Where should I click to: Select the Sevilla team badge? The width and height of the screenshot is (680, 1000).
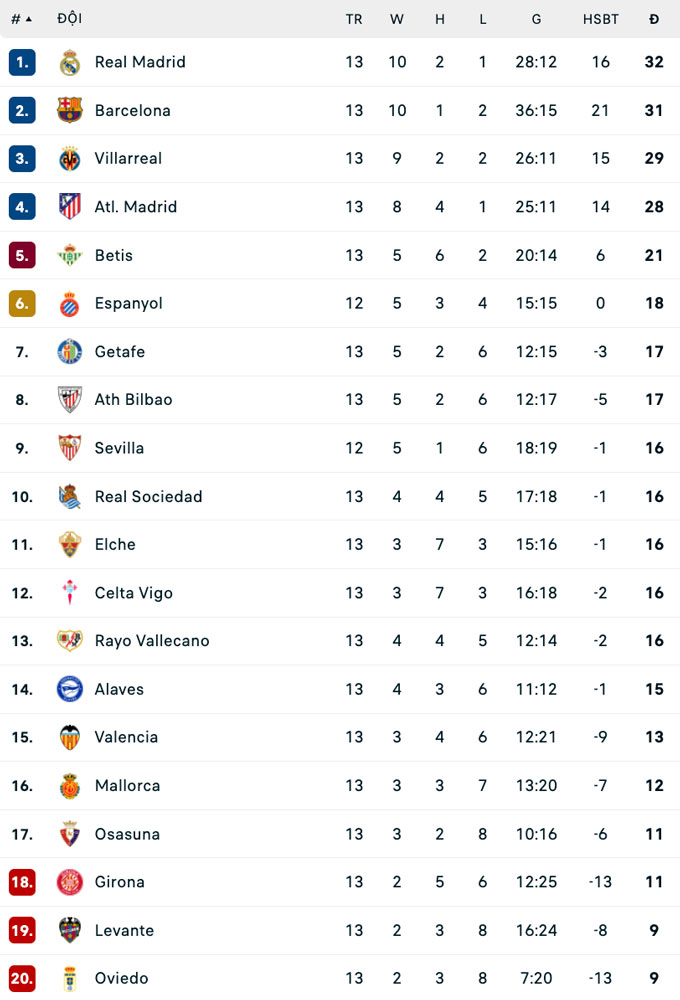(x=69, y=448)
